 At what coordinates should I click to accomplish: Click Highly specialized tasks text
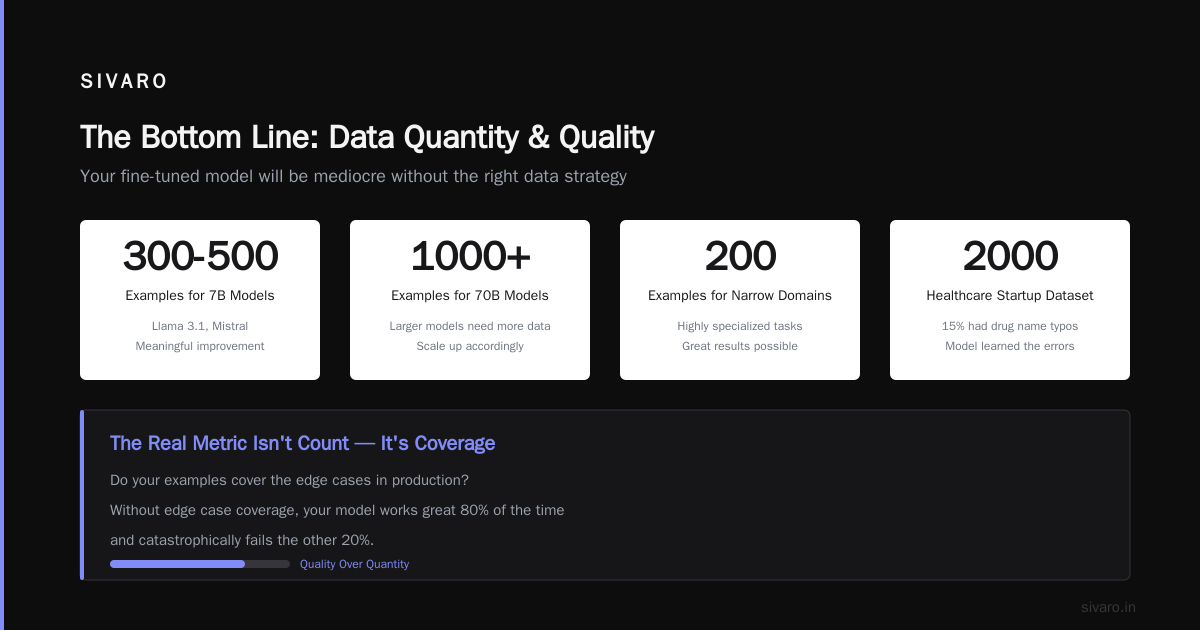click(740, 326)
